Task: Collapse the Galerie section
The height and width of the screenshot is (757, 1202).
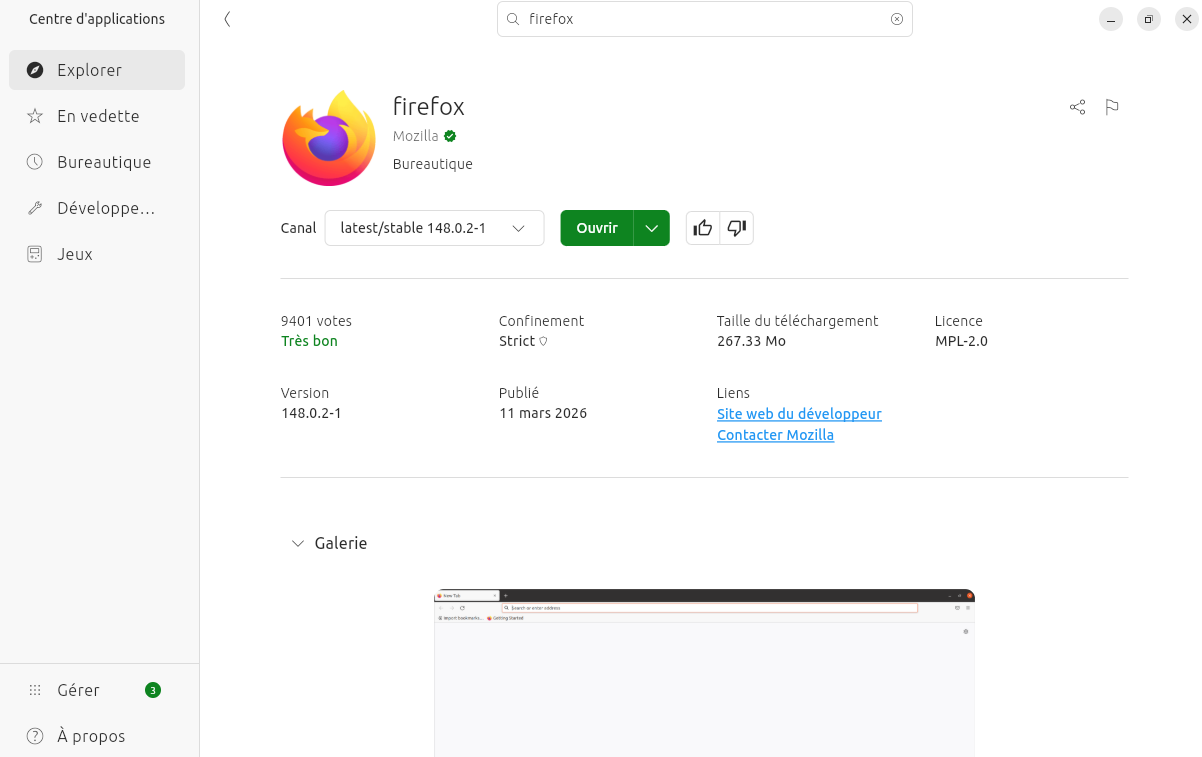Action: (297, 543)
